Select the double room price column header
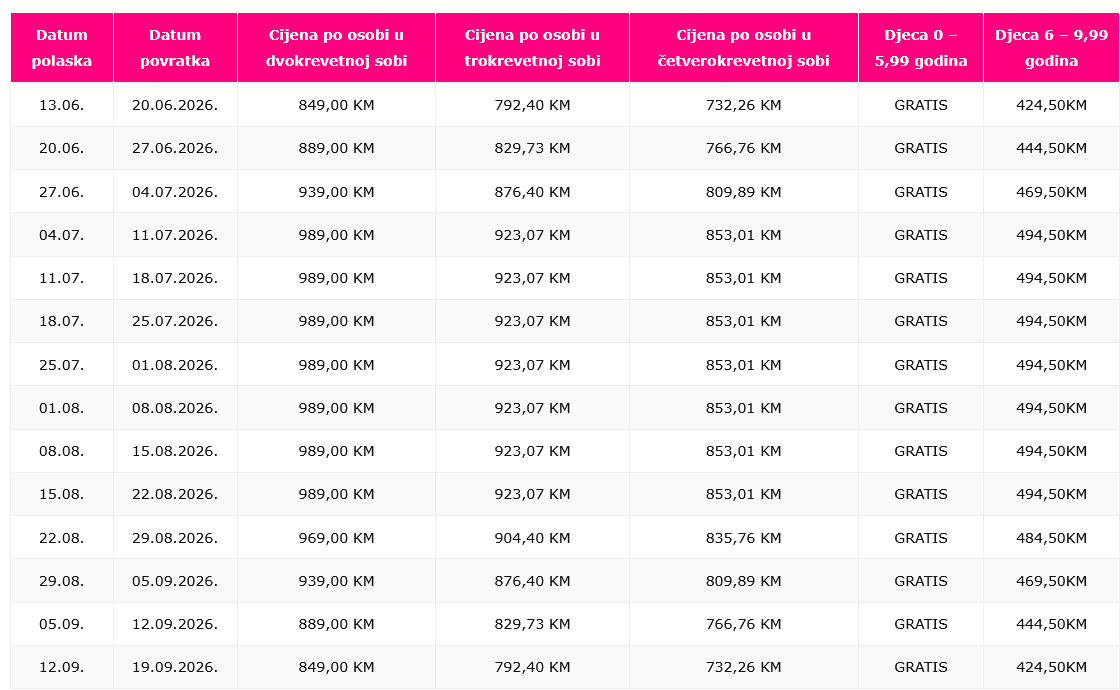1120x690 pixels. point(336,48)
